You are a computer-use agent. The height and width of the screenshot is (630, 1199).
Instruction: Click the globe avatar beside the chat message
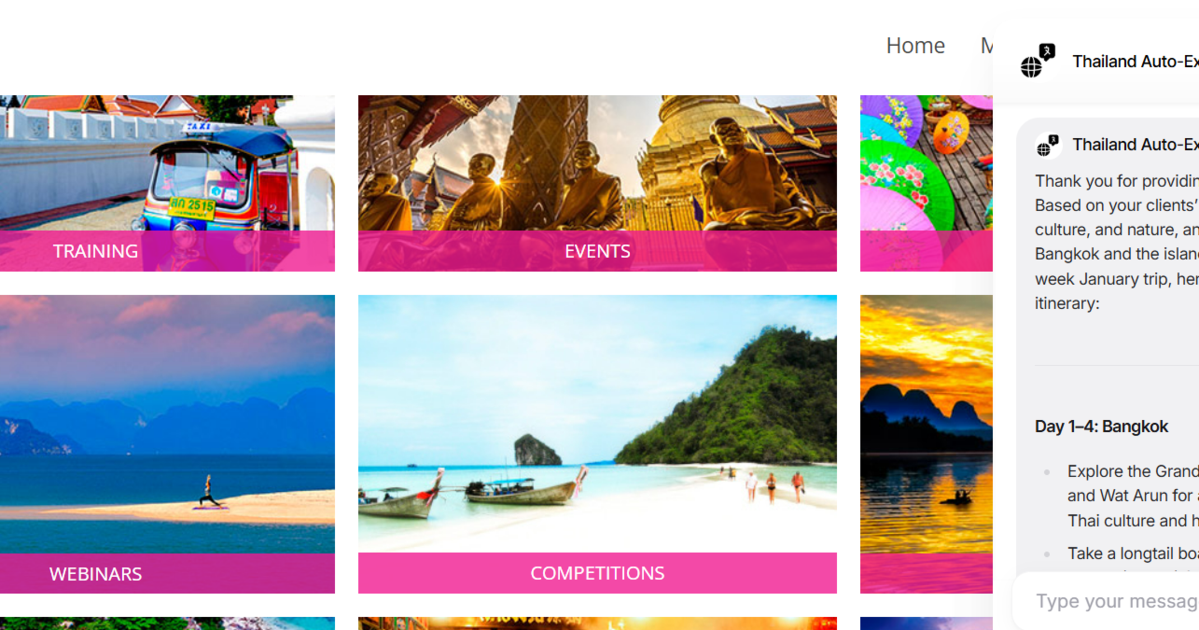[1048, 145]
